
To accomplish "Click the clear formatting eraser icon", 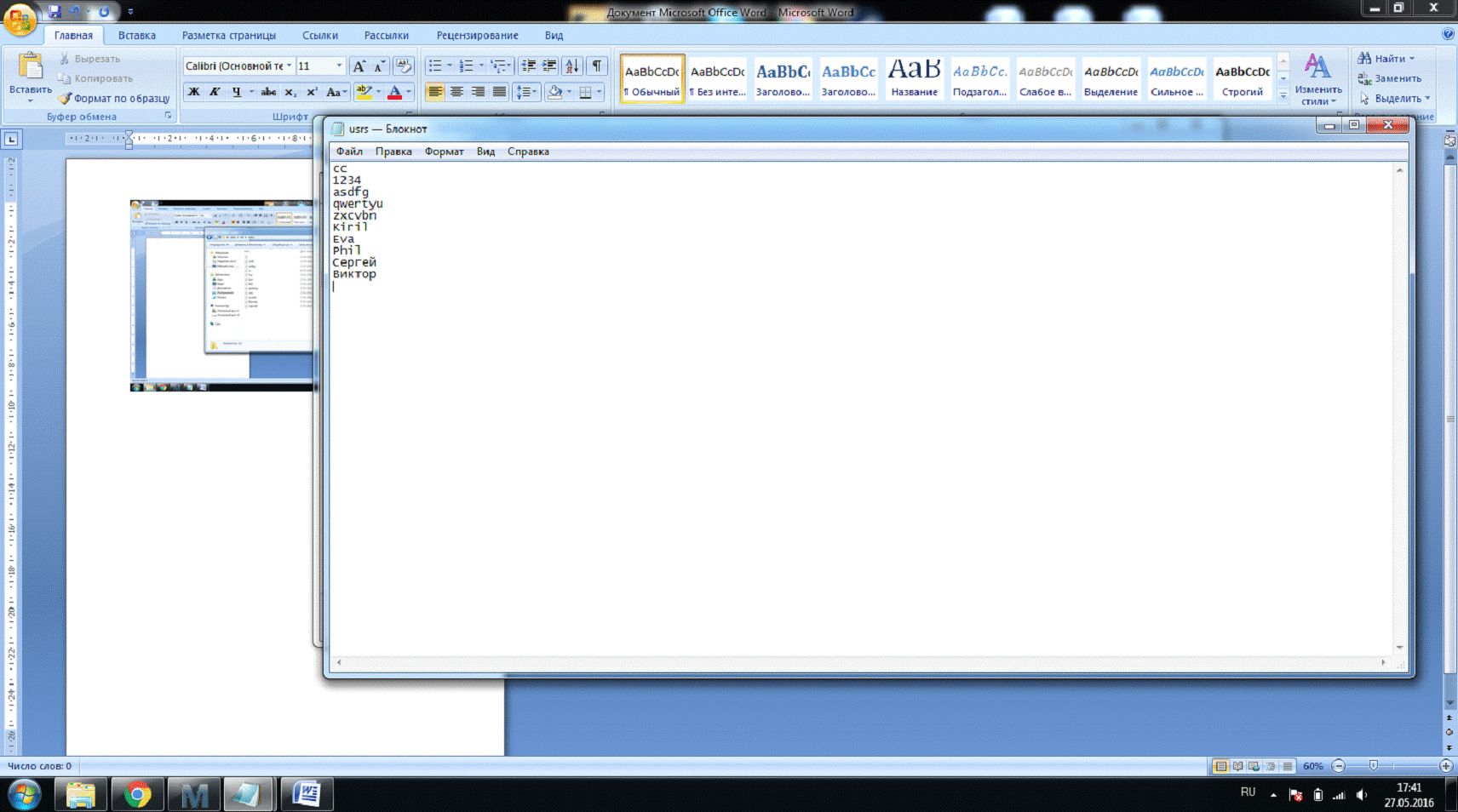I will tap(404, 66).
